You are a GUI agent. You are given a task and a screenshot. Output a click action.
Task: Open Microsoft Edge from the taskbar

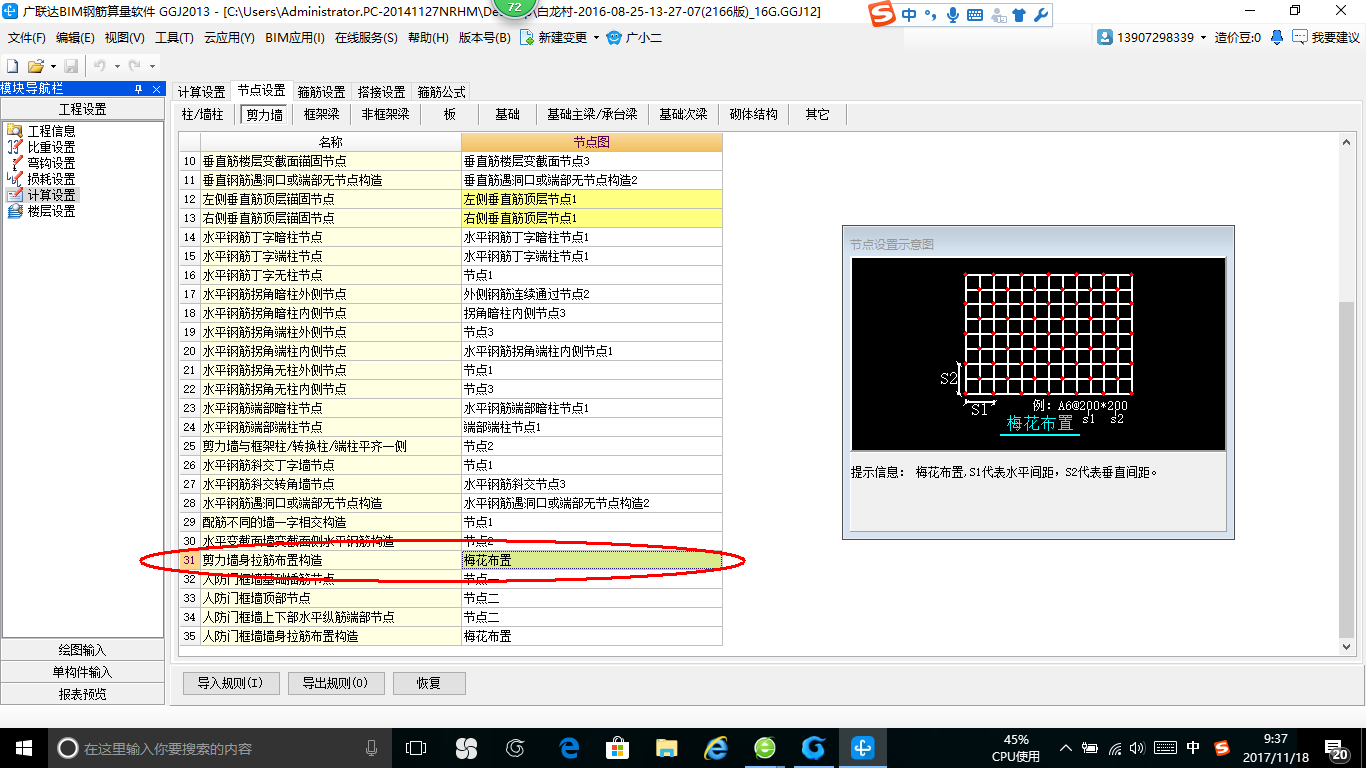tap(569, 747)
